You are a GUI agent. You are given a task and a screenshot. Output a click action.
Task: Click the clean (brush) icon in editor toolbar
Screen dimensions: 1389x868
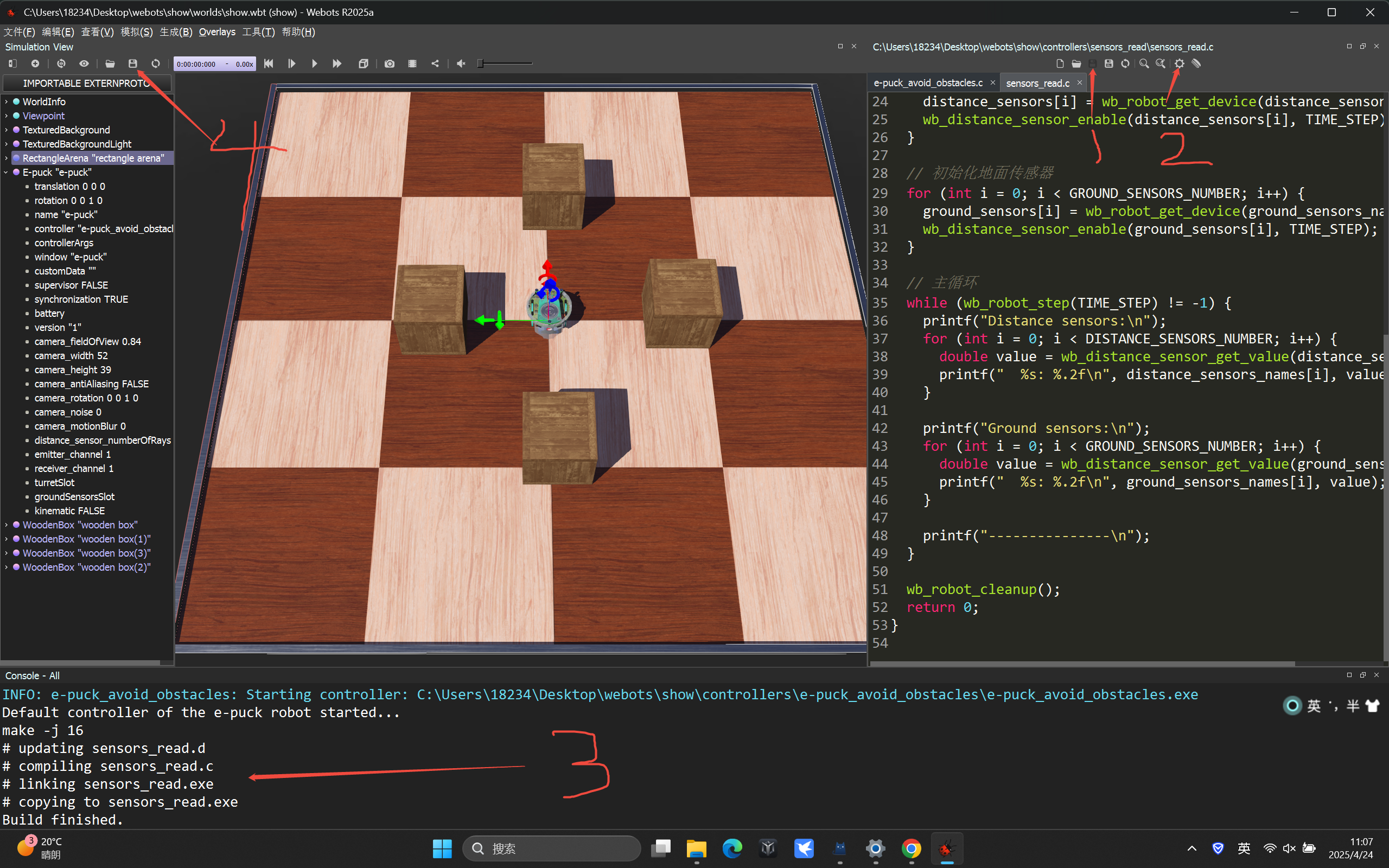pos(1196,63)
